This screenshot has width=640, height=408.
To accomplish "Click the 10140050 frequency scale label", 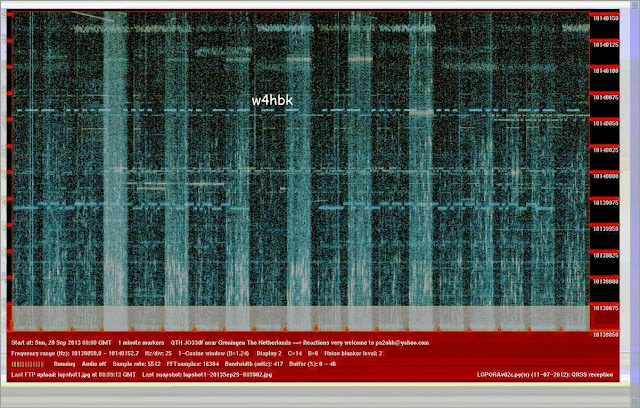I will click(606, 124).
